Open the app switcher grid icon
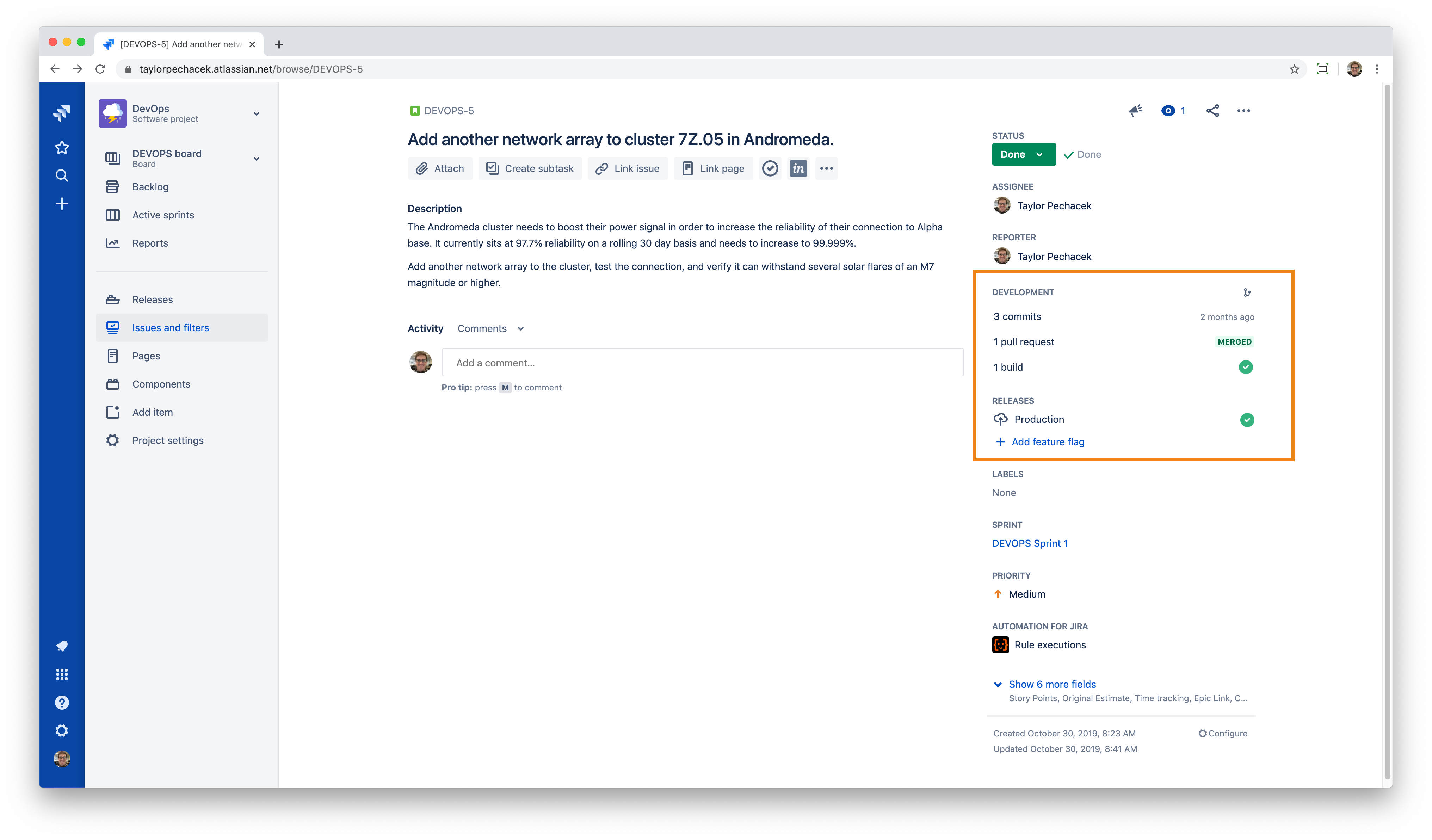The image size is (1432, 840). pyautogui.click(x=62, y=675)
